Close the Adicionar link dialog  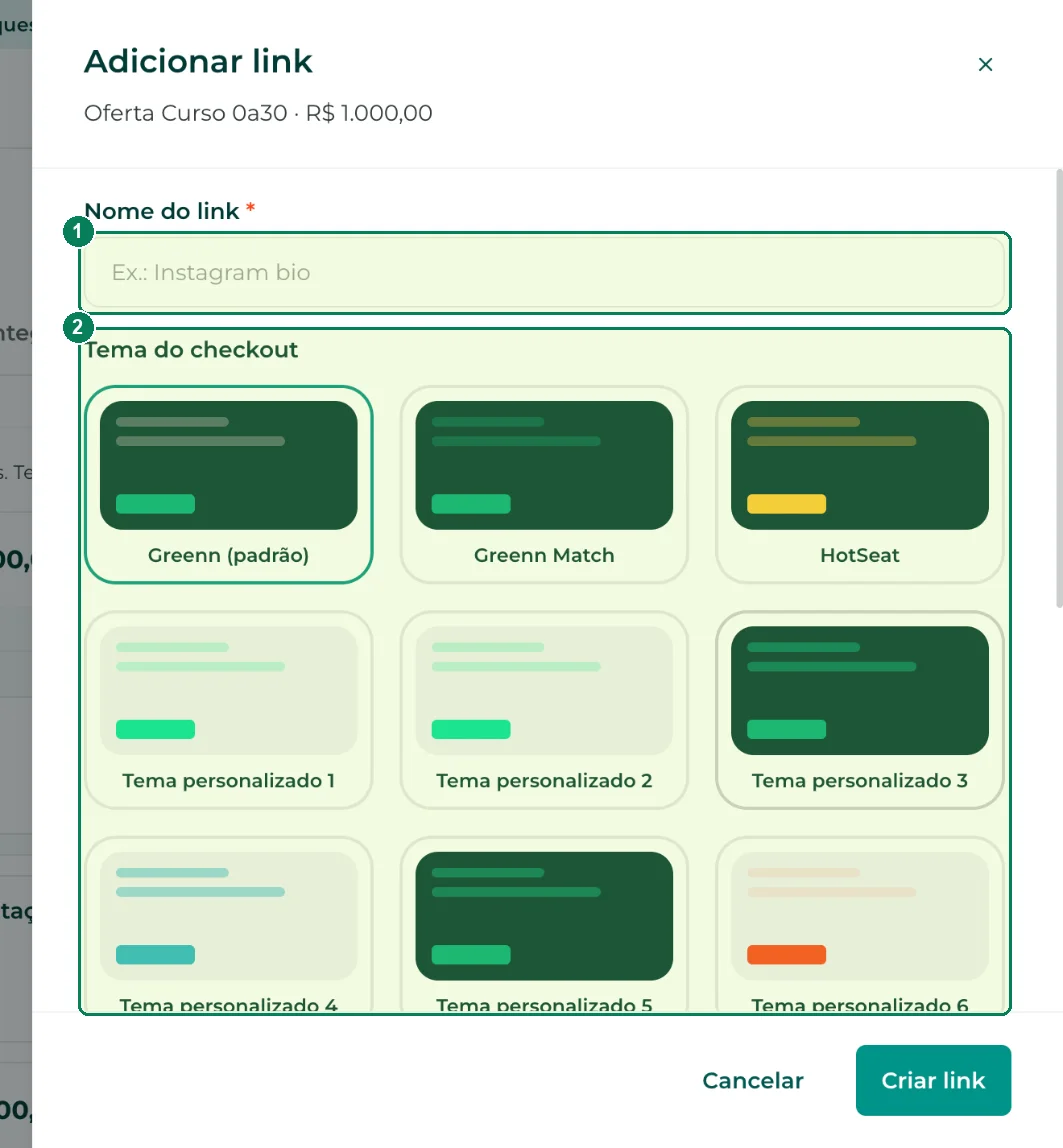coord(985,64)
